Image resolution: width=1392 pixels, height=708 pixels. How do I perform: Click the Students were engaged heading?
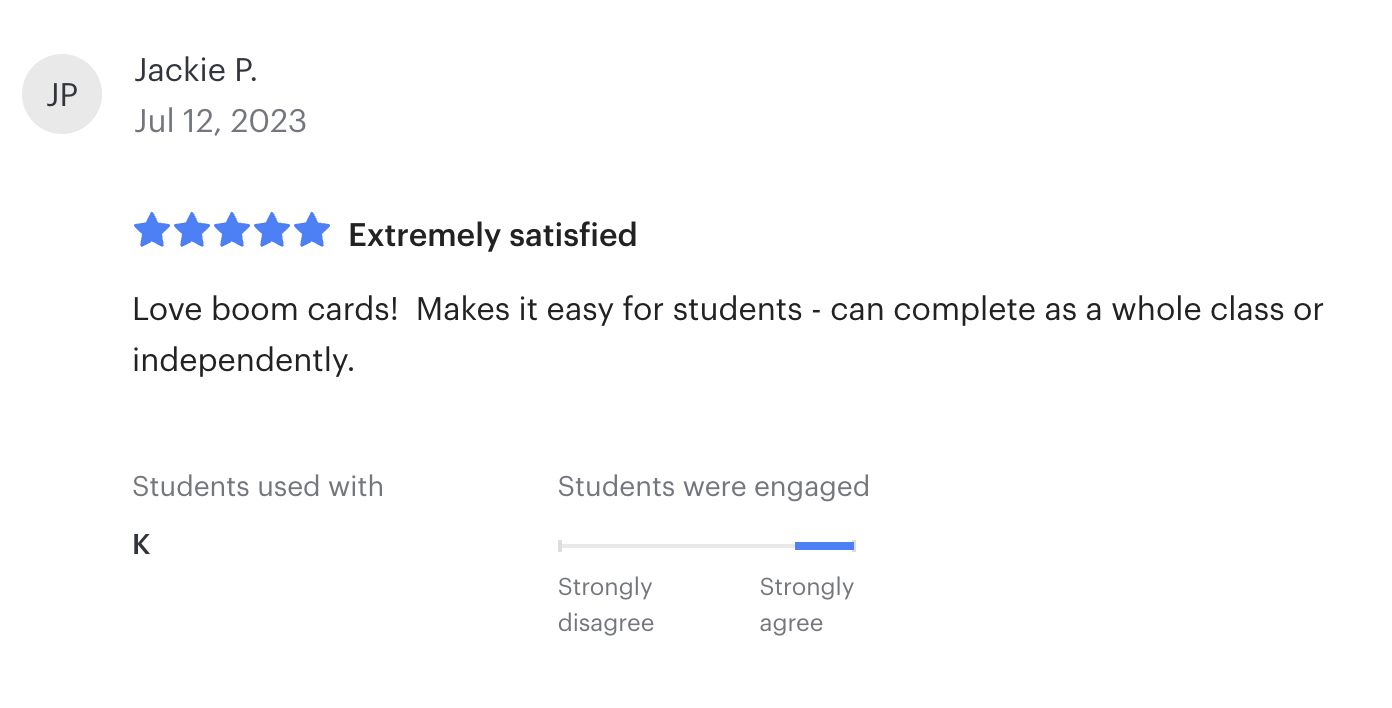click(x=713, y=487)
